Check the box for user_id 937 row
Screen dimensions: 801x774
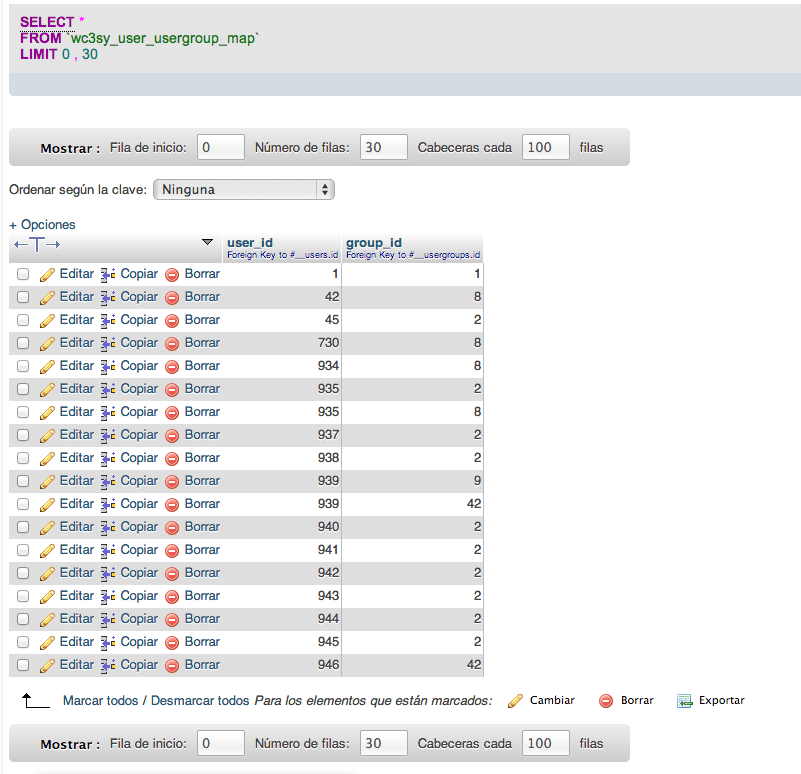23,435
